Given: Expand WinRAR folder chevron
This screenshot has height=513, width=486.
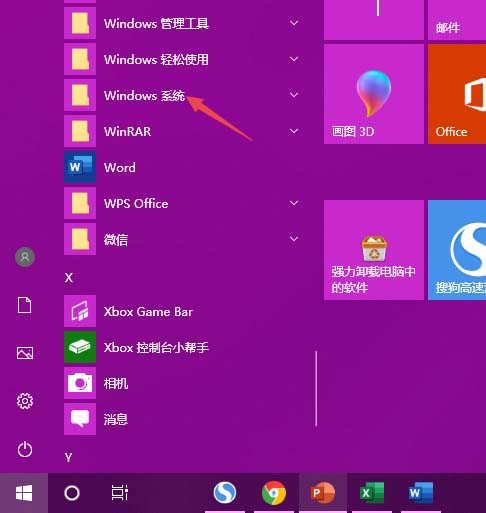Looking at the screenshot, I should click(294, 131).
